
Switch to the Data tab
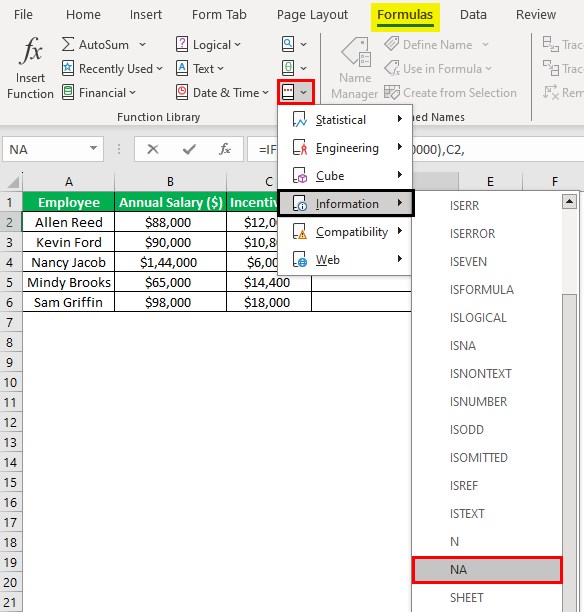click(x=473, y=15)
